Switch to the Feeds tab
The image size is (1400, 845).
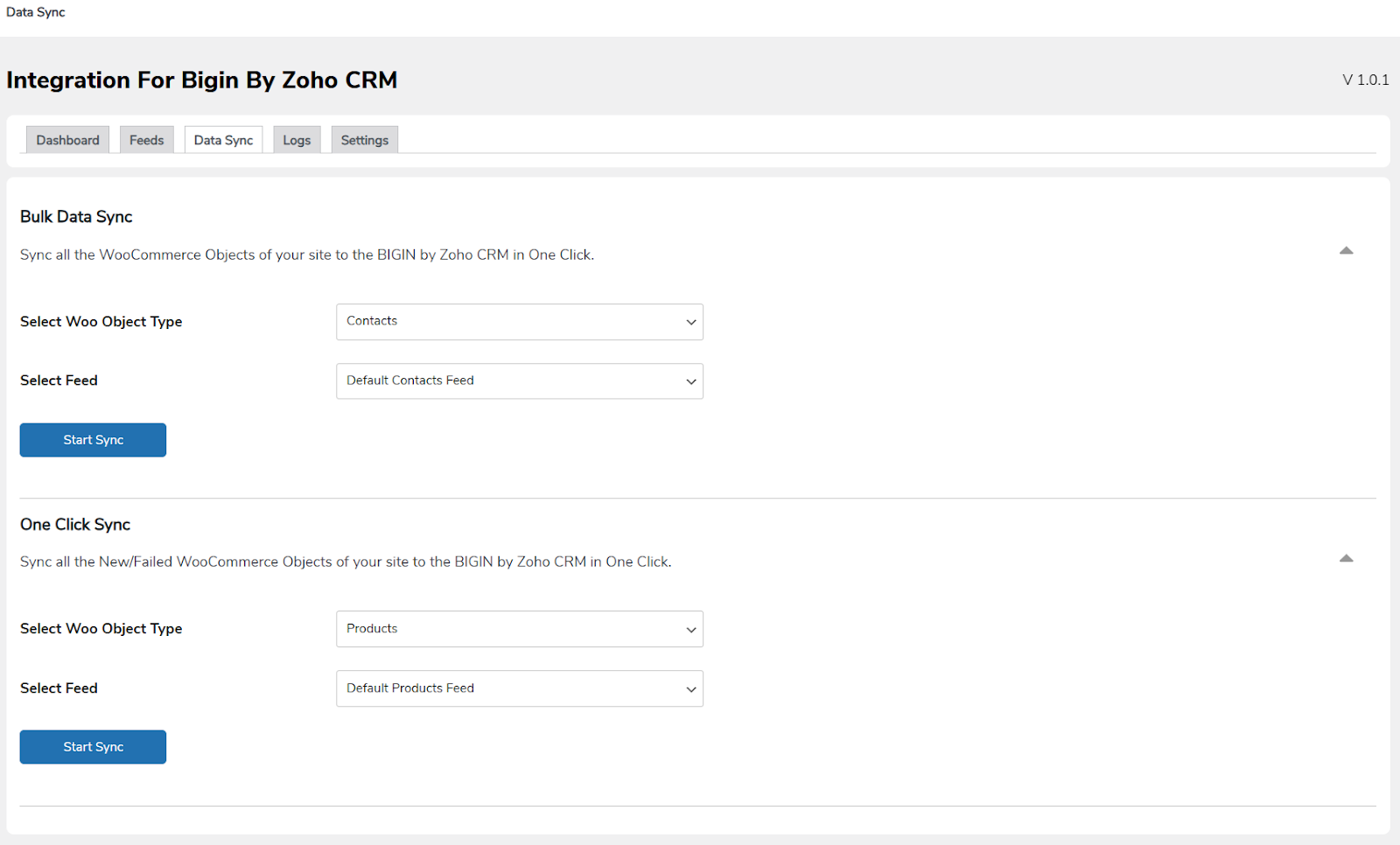(x=146, y=140)
